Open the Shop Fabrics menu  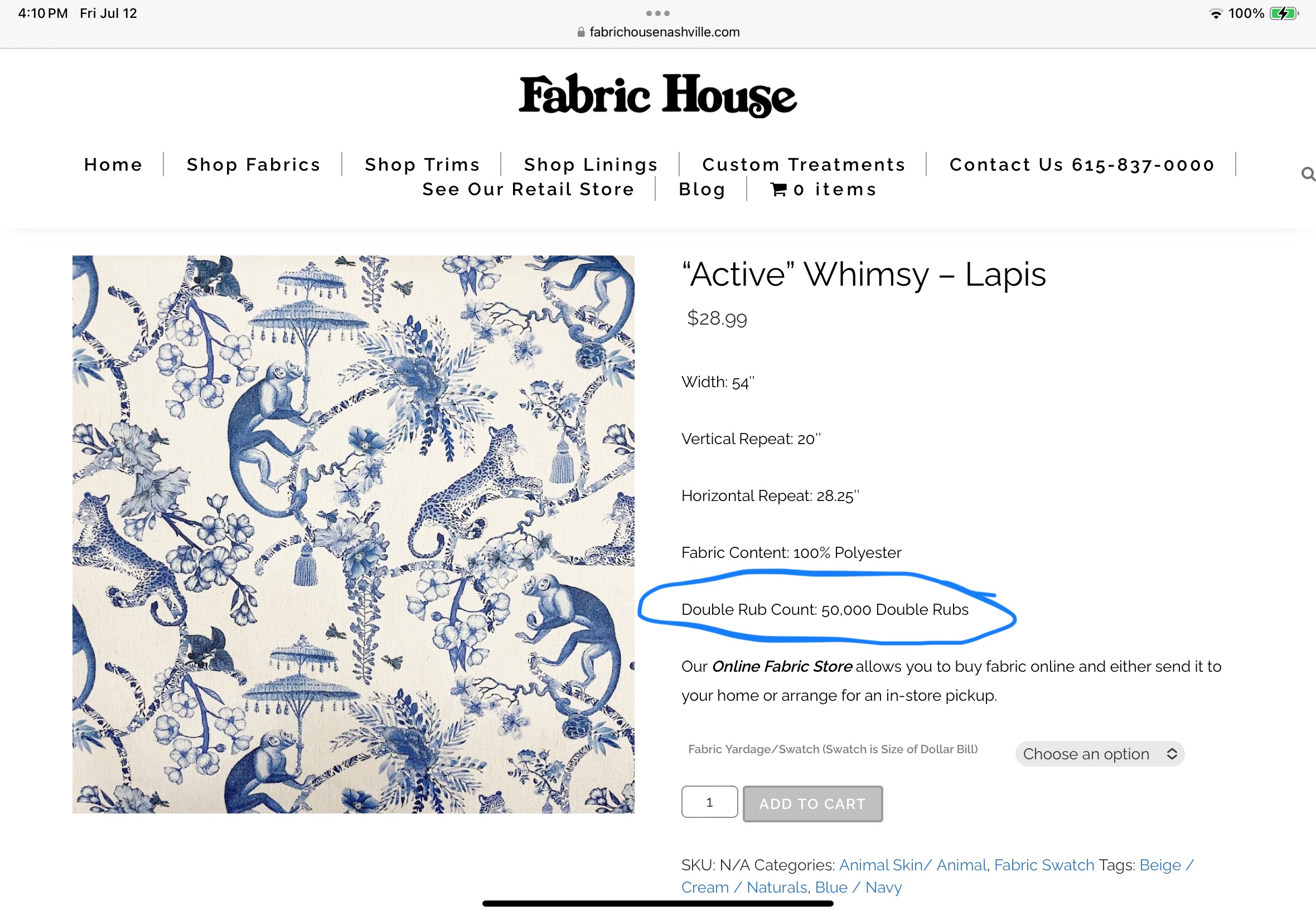pos(253,165)
